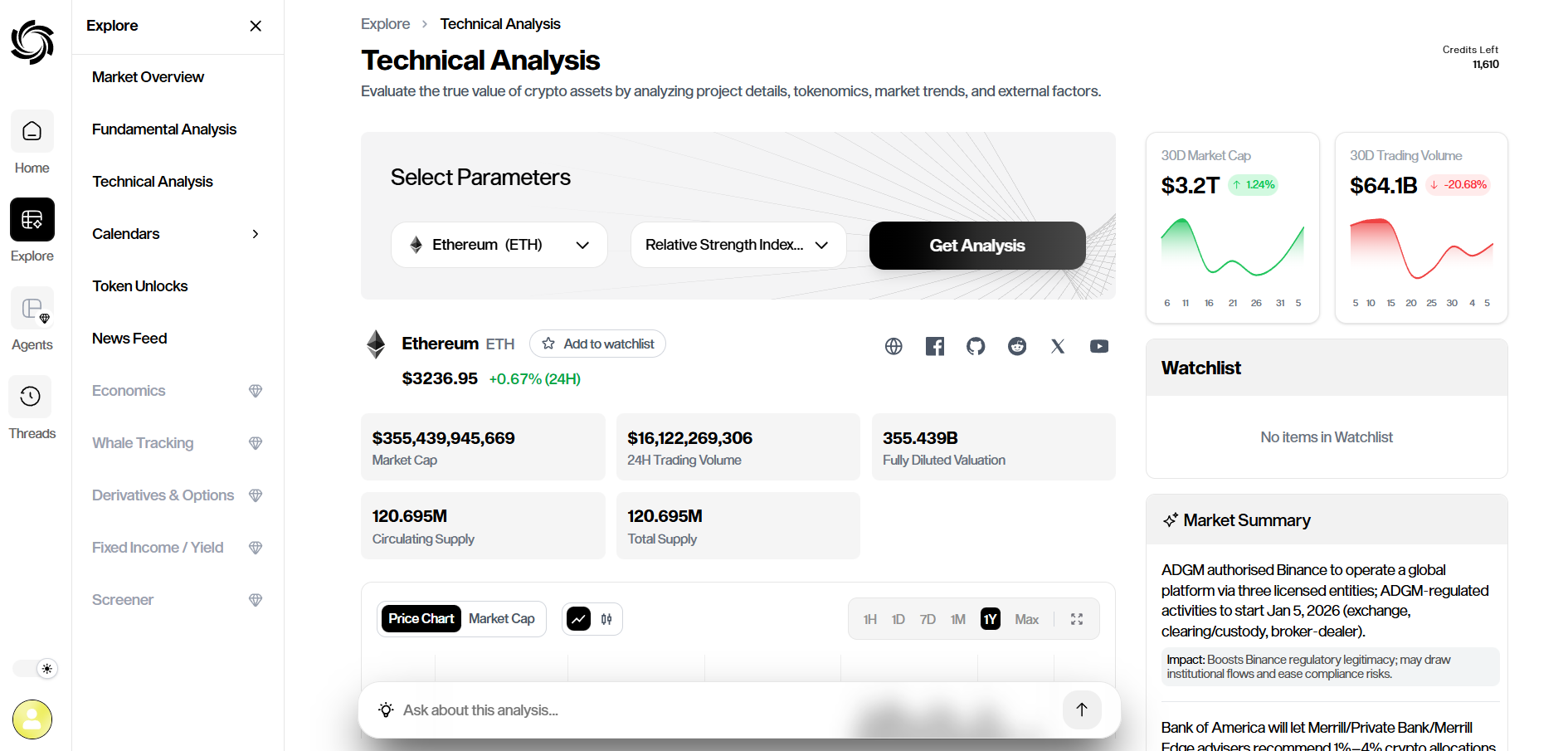Open Ethereum's X (Twitter) profile
This screenshot has height=751, width=1568.
click(1057, 346)
